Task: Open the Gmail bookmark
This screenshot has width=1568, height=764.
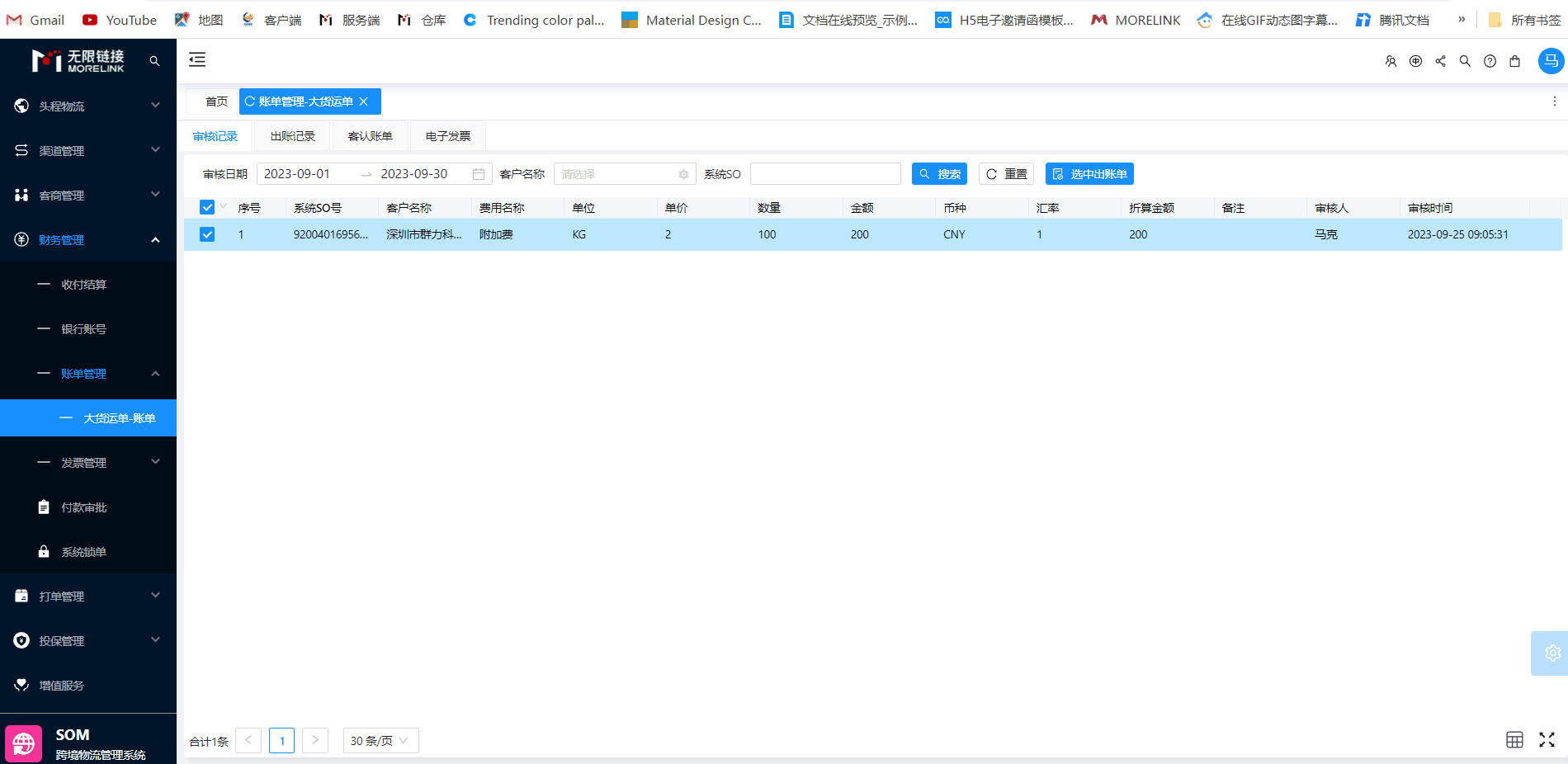Action: tap(35, 20)
